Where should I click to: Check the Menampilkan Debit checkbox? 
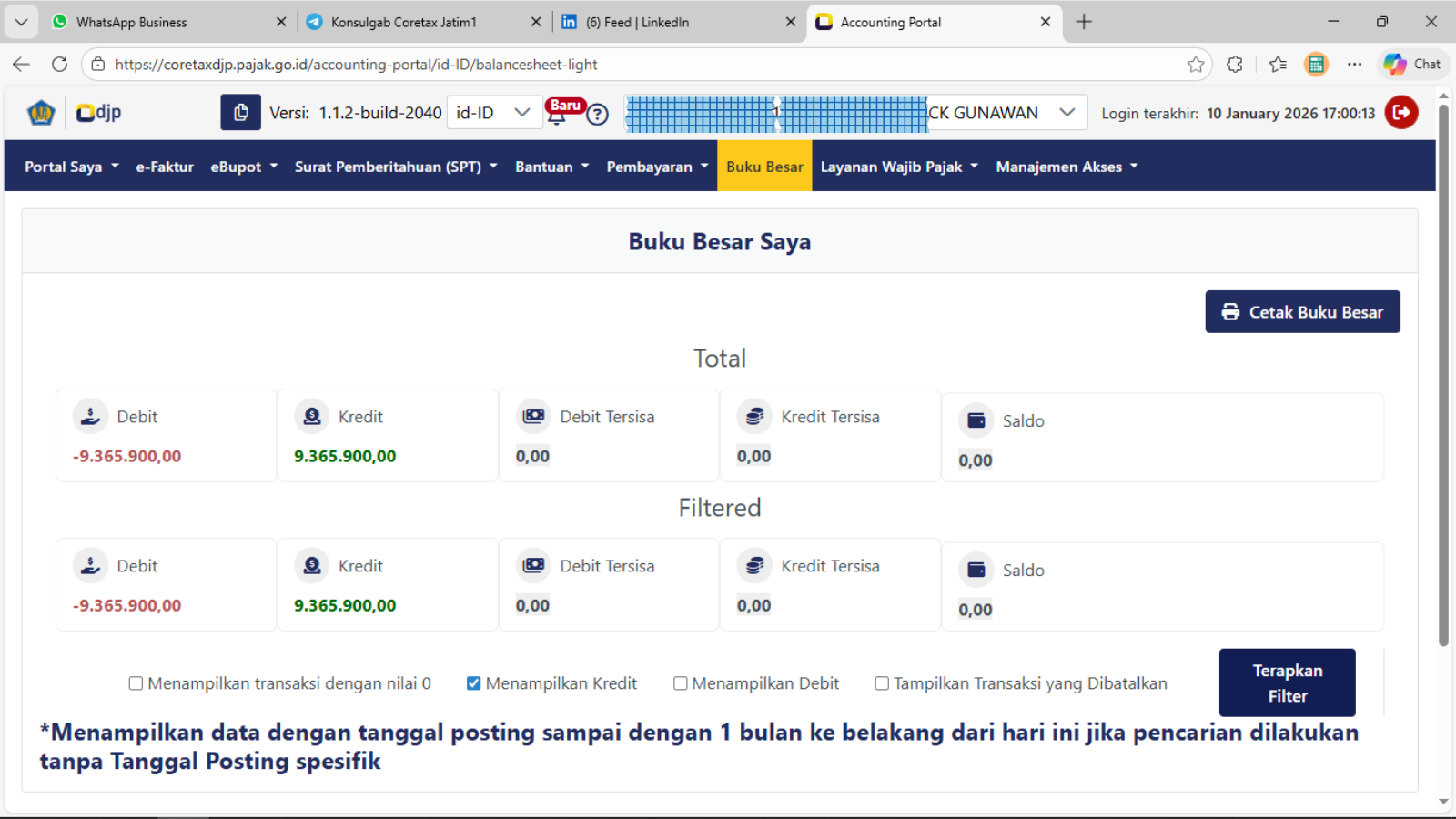pyautogui.click(x=680, y=683)
